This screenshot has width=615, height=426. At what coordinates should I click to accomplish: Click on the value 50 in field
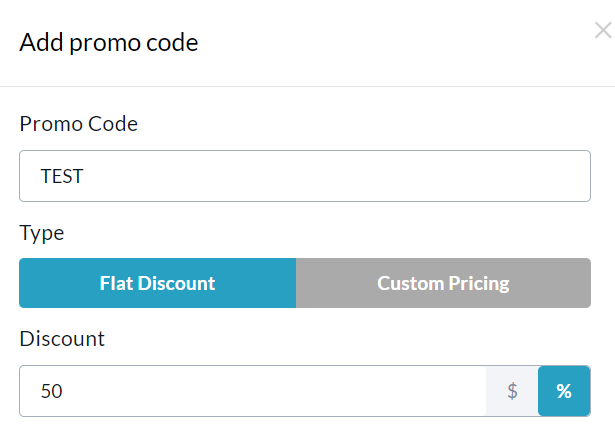51,391
